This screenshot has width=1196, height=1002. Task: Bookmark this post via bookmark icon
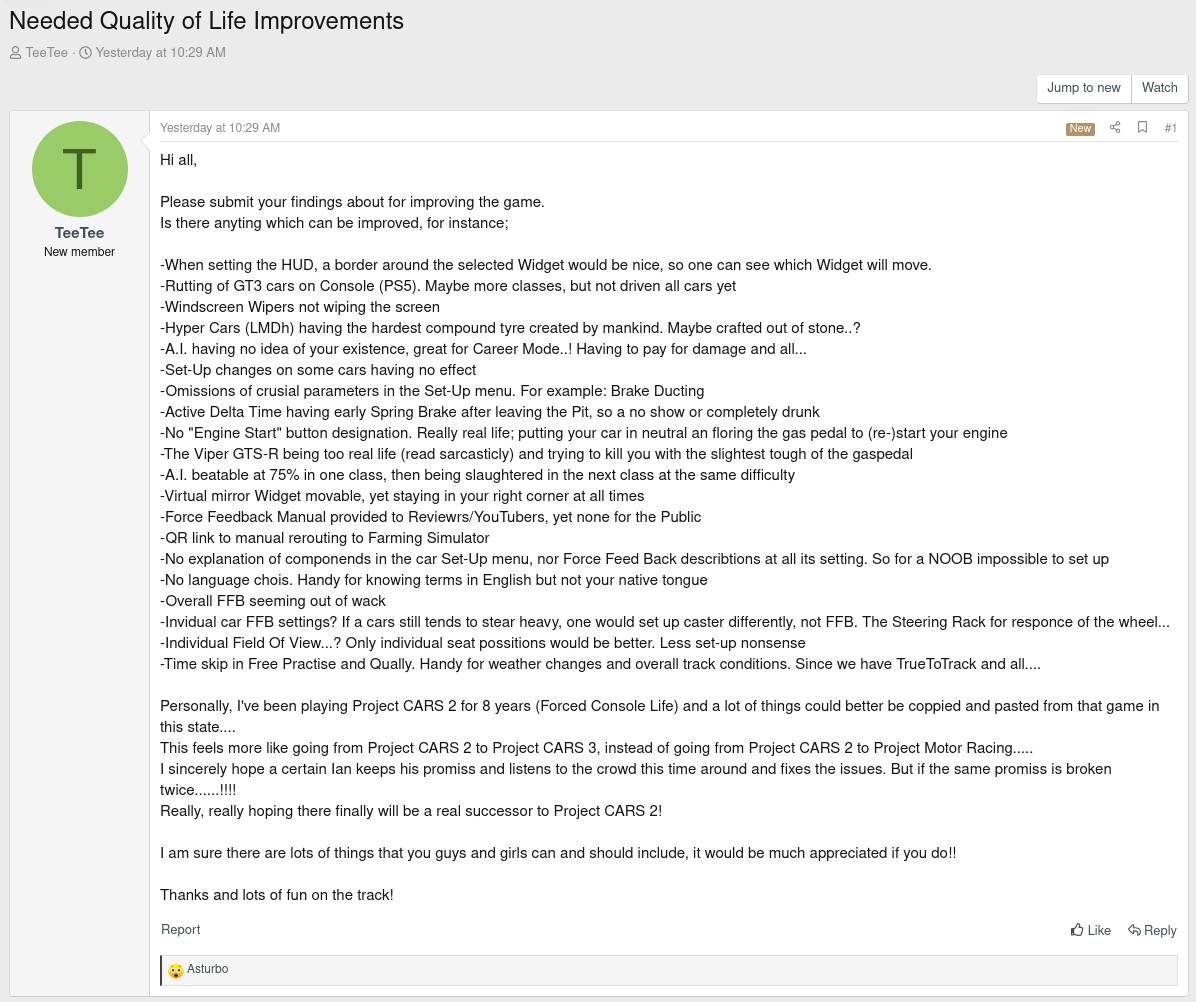(x=1142, y=128)
